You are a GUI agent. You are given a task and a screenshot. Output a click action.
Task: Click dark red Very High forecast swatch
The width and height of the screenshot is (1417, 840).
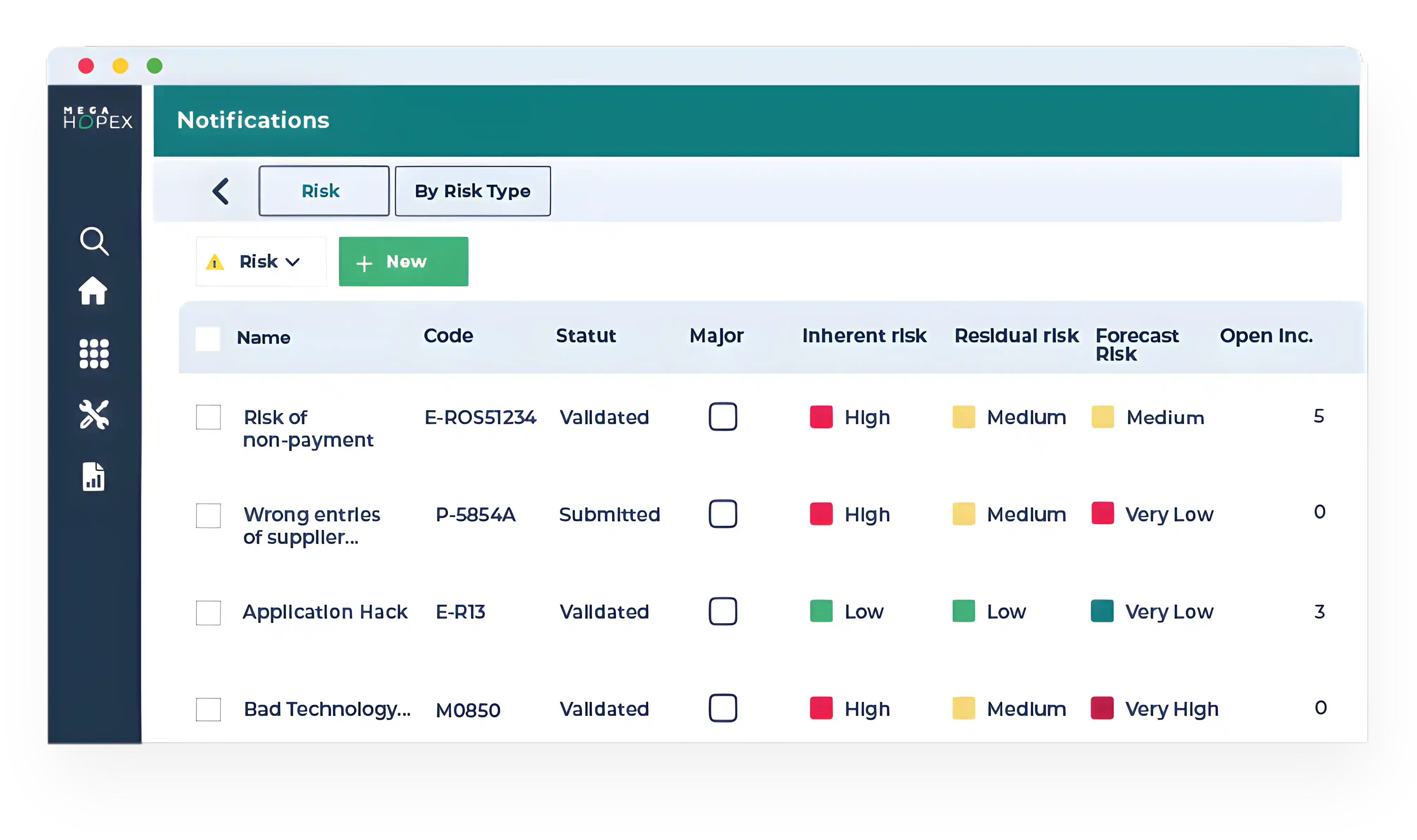tap(1102, 708)
